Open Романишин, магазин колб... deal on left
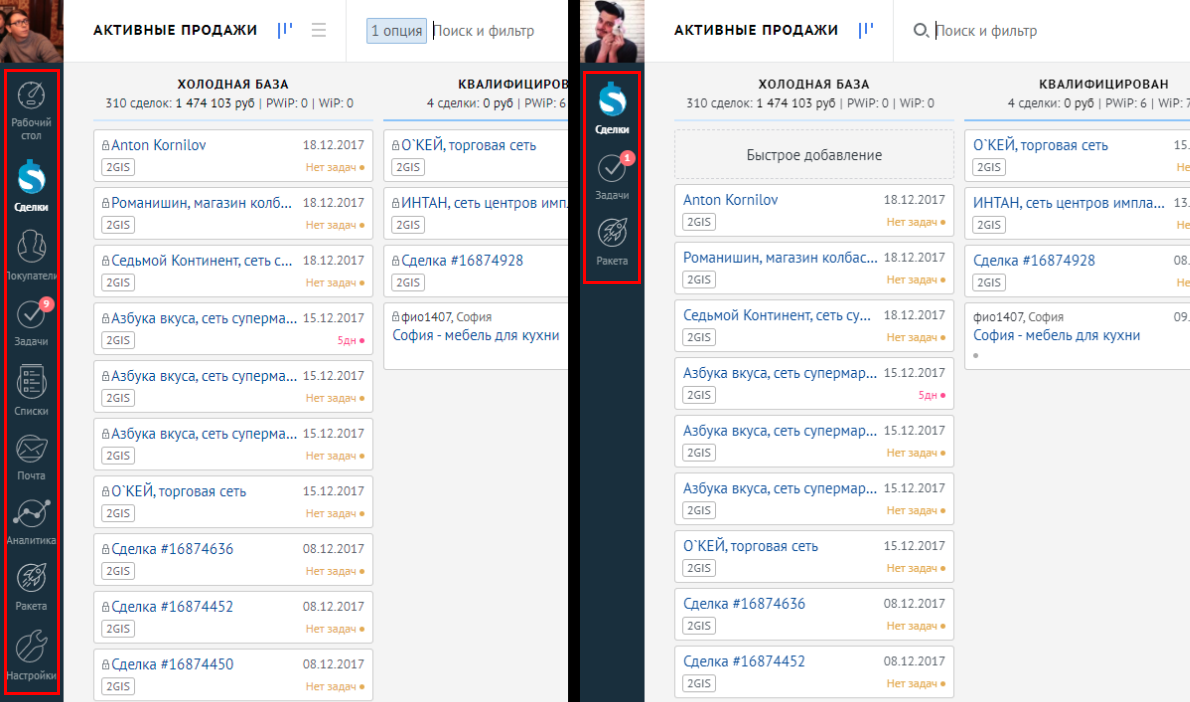 201,203
